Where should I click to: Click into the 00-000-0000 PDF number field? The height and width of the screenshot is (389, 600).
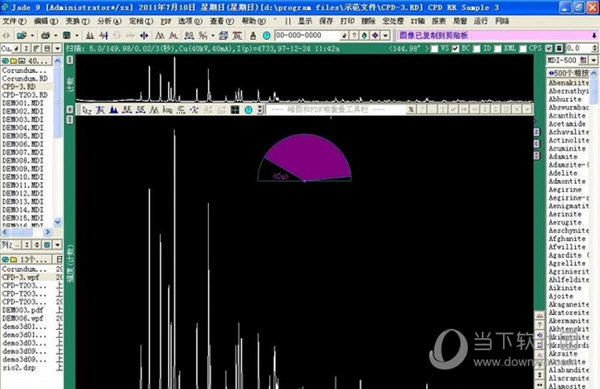tap(307, 36)
